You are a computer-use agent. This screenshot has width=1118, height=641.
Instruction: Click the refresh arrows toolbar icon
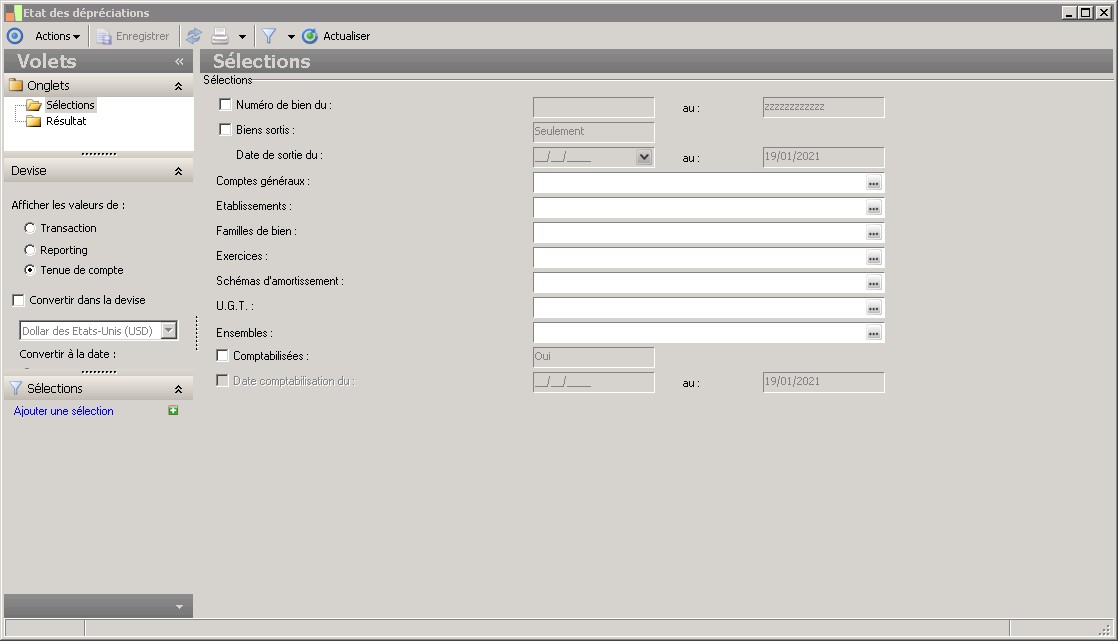coord(194,36)
